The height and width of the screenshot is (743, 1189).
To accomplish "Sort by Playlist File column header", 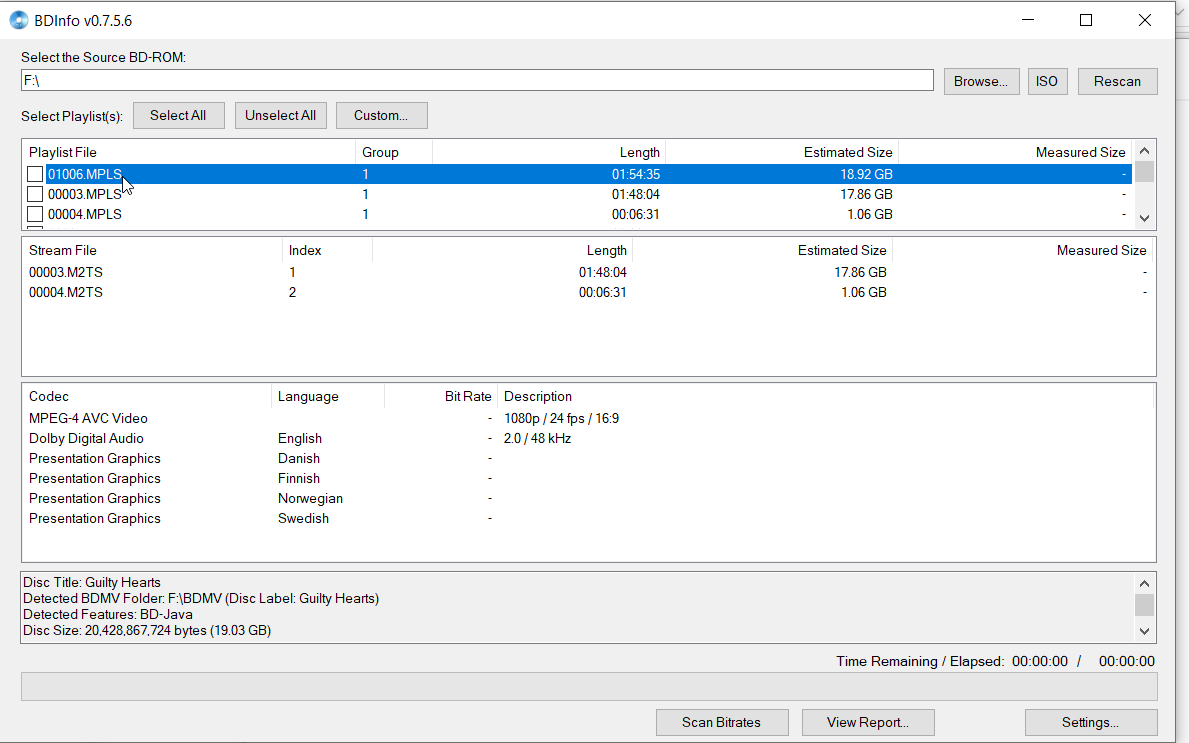I will 189,152.
